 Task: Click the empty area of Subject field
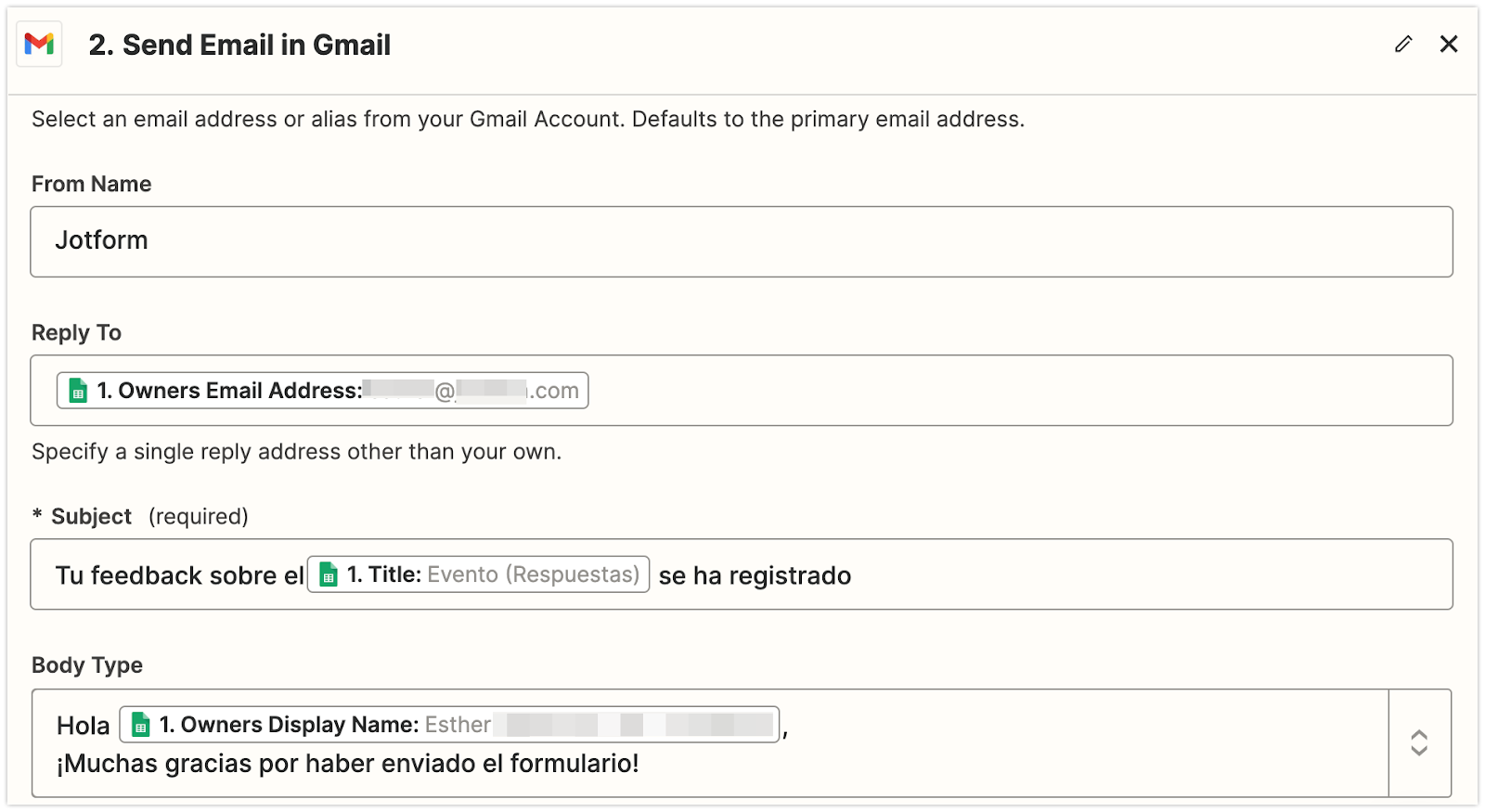tap(1151, 575)
